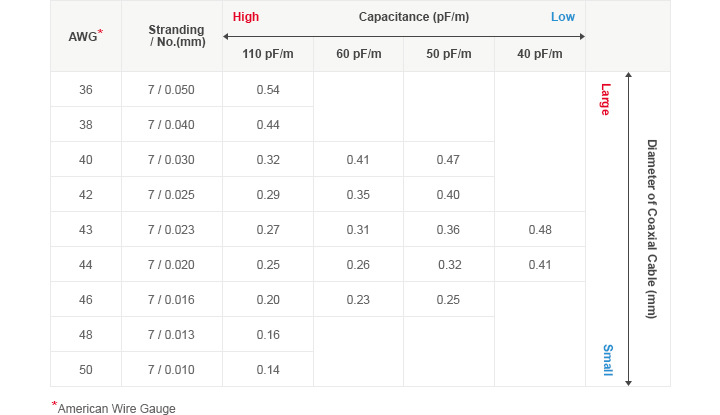Click the red High label
The image size is (720, 415).
click(x=246, y=17)
